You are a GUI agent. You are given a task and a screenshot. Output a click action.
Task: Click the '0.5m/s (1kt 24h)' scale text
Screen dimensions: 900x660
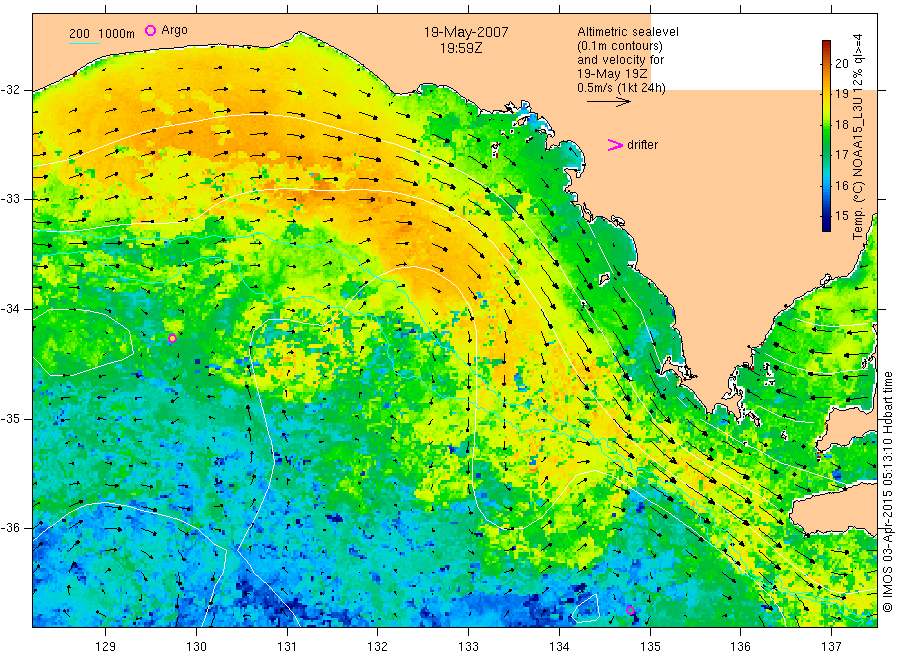pos(622,88)
